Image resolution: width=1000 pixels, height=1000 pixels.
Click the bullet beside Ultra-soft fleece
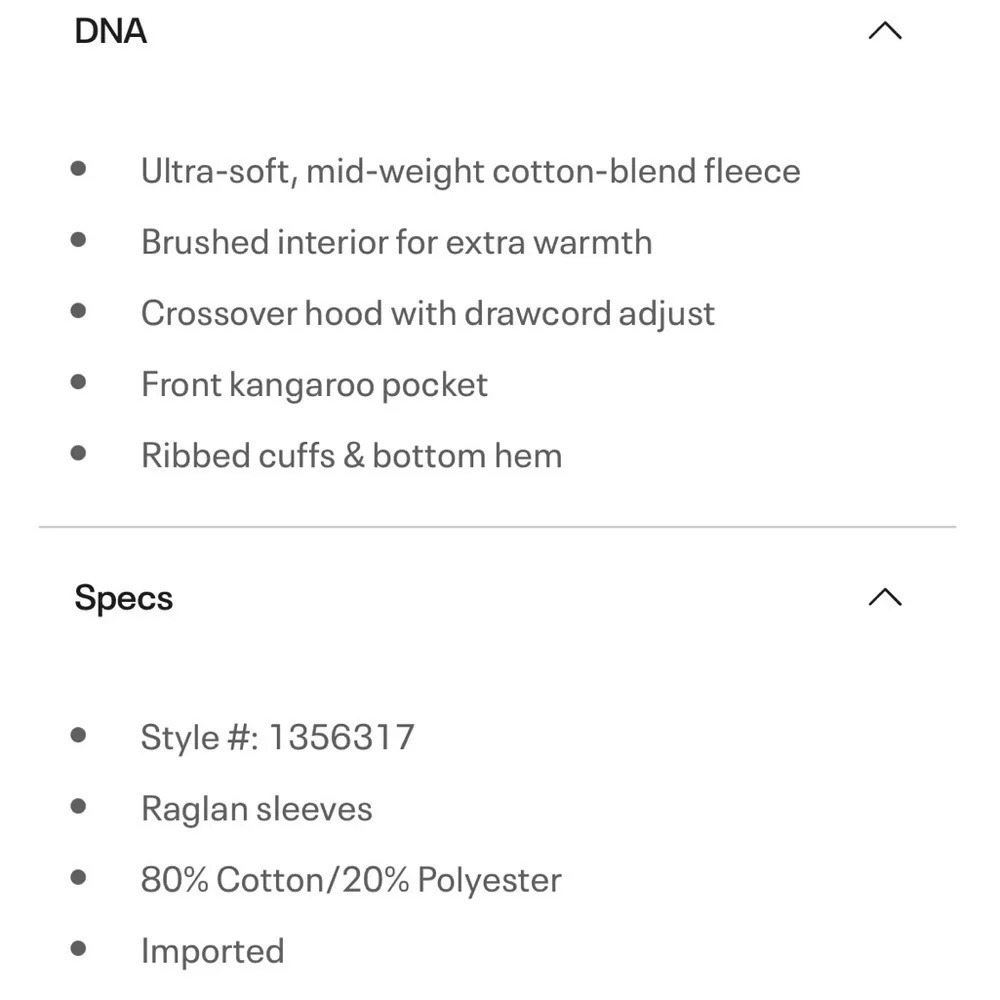tap(78, 169)
